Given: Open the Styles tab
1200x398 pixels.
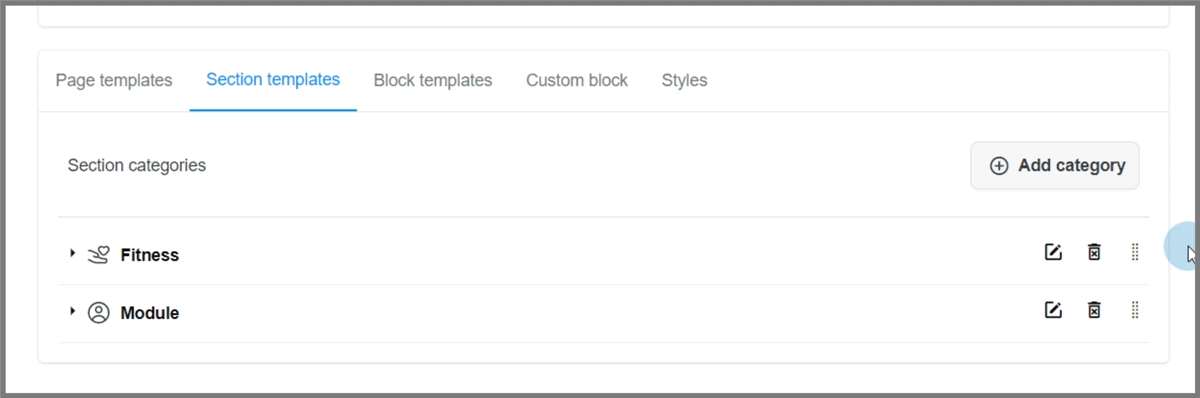Looking at the screenshot, I should 684,80.
